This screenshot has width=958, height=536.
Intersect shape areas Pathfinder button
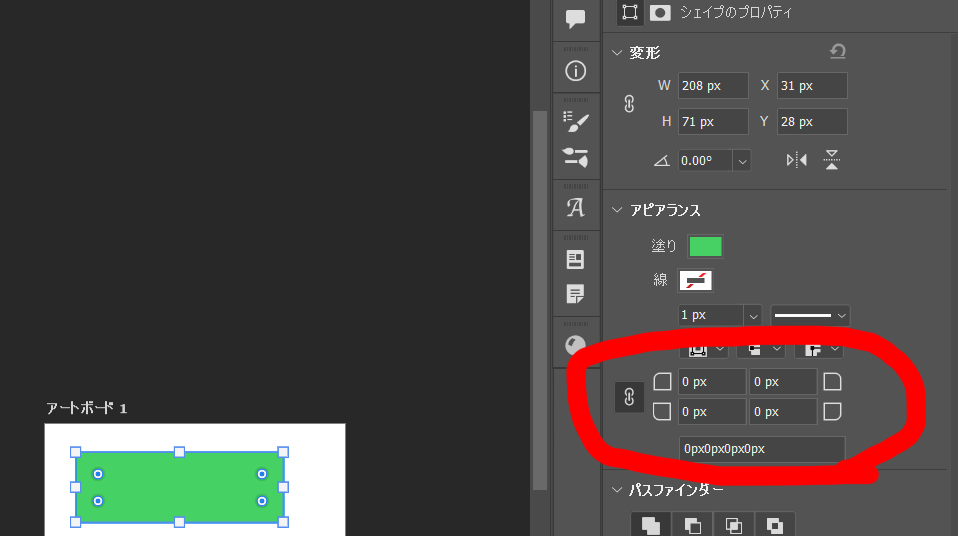click(734, 526)
